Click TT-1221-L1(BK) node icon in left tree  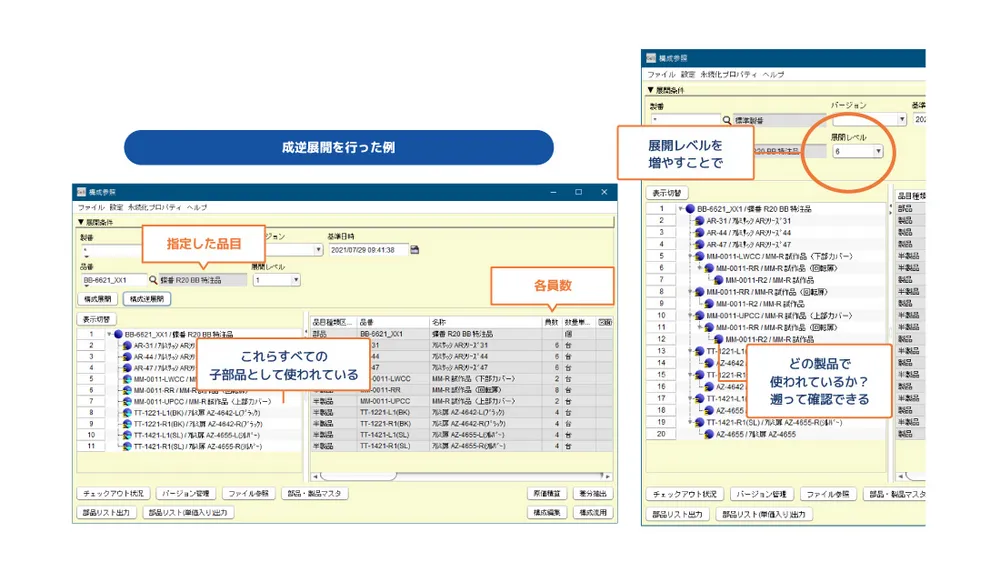[x=127, y=413]
